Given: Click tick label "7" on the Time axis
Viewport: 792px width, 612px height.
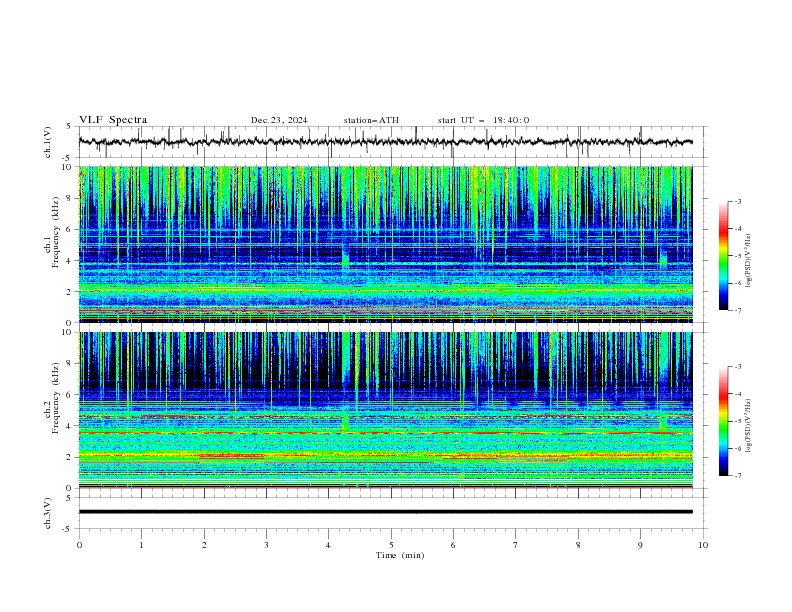Looking at the screenshot, I should 516,545.
